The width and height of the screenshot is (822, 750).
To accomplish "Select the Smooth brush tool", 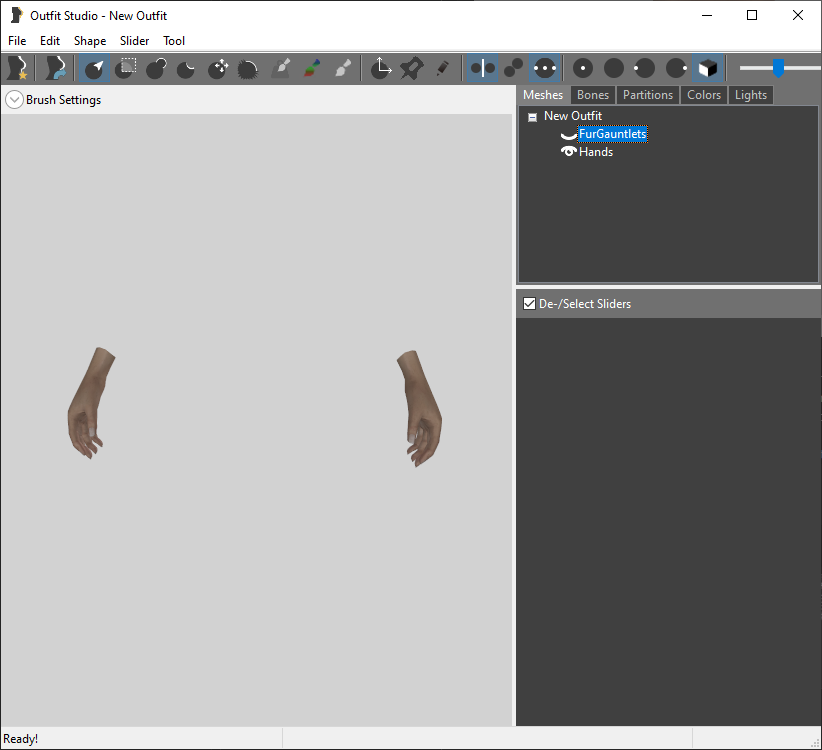I will click(x=248, y=68).
